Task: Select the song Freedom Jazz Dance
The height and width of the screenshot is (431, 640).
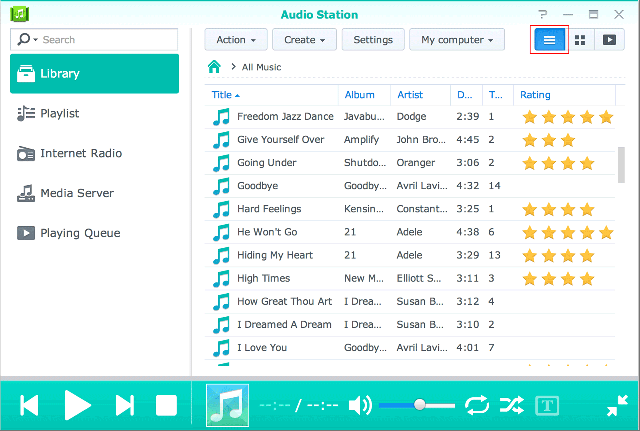Action: [410, 117]
